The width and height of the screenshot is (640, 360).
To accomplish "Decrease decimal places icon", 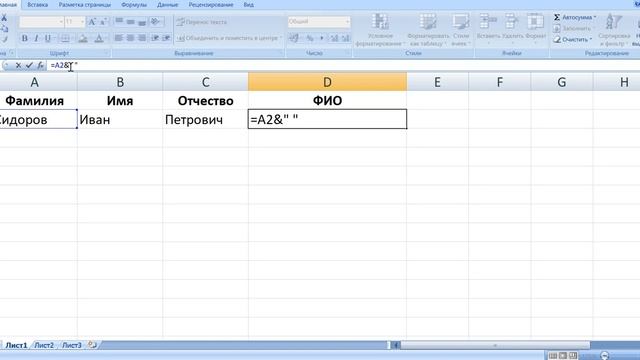I will point(346,38).
